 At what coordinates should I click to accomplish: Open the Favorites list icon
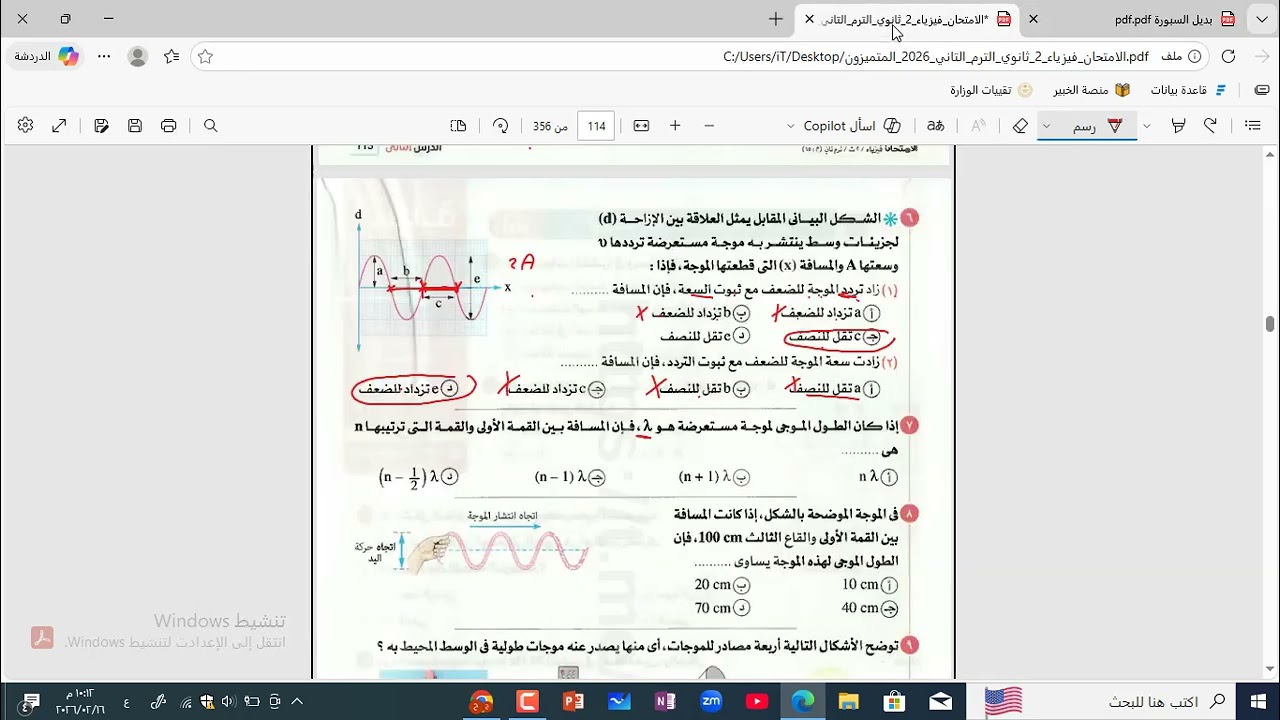pyautogui.click(x=171, y=57)
